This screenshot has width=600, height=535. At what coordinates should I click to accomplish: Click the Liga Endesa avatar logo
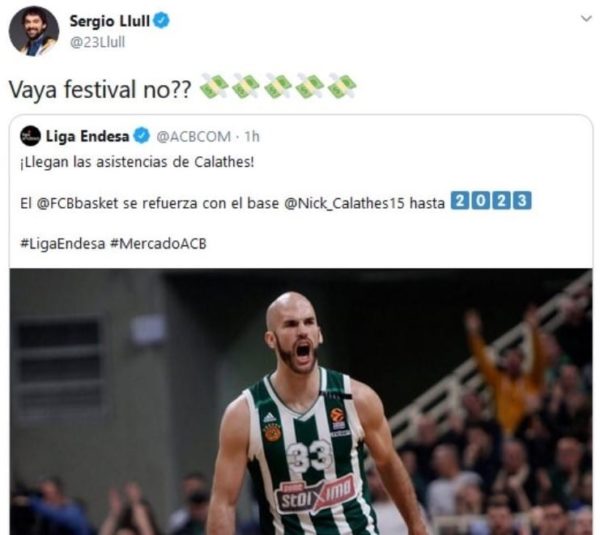tap(31, 136)
